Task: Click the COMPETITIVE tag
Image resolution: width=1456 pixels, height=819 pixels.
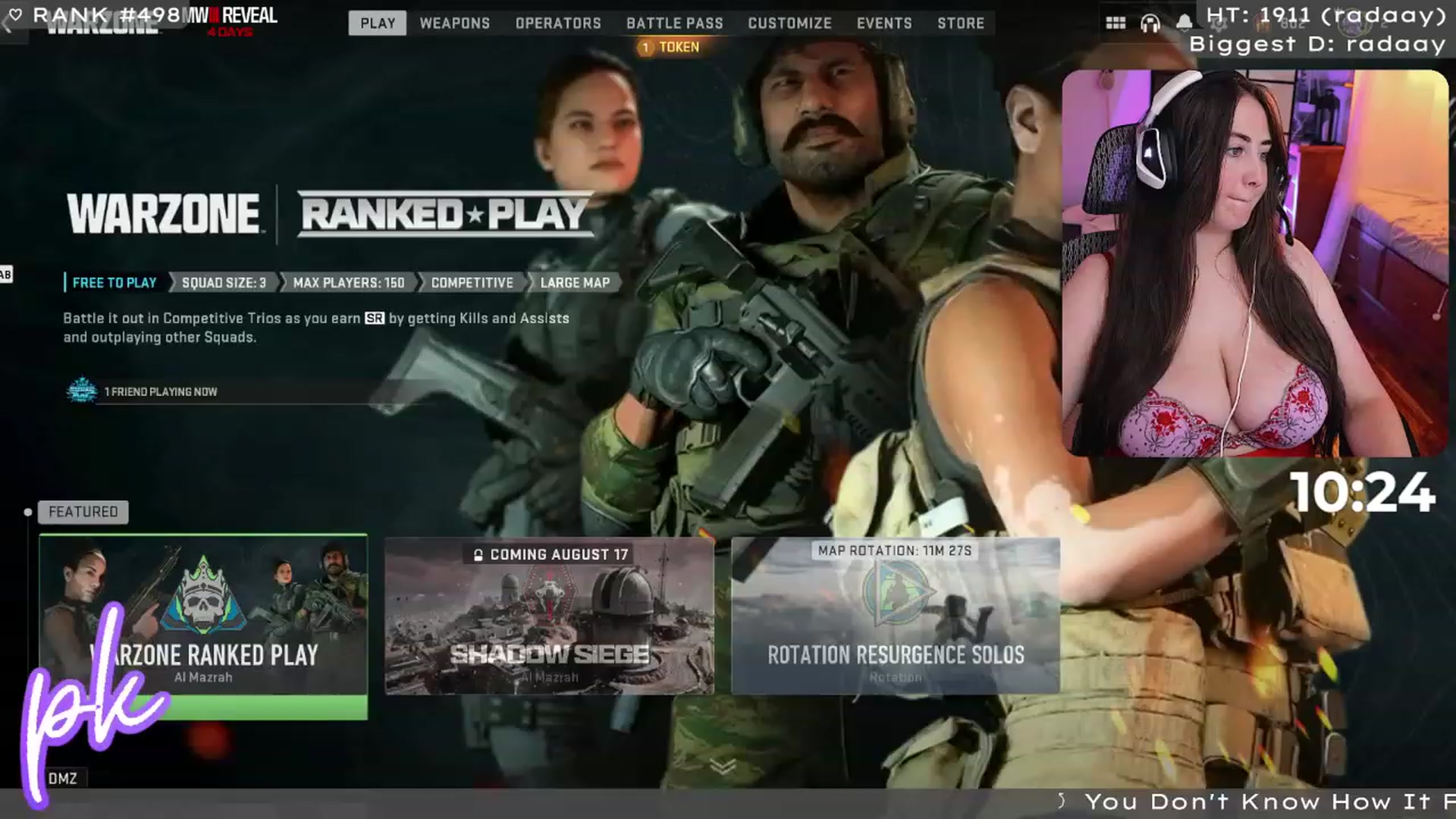Action: (x=472, y=283)
